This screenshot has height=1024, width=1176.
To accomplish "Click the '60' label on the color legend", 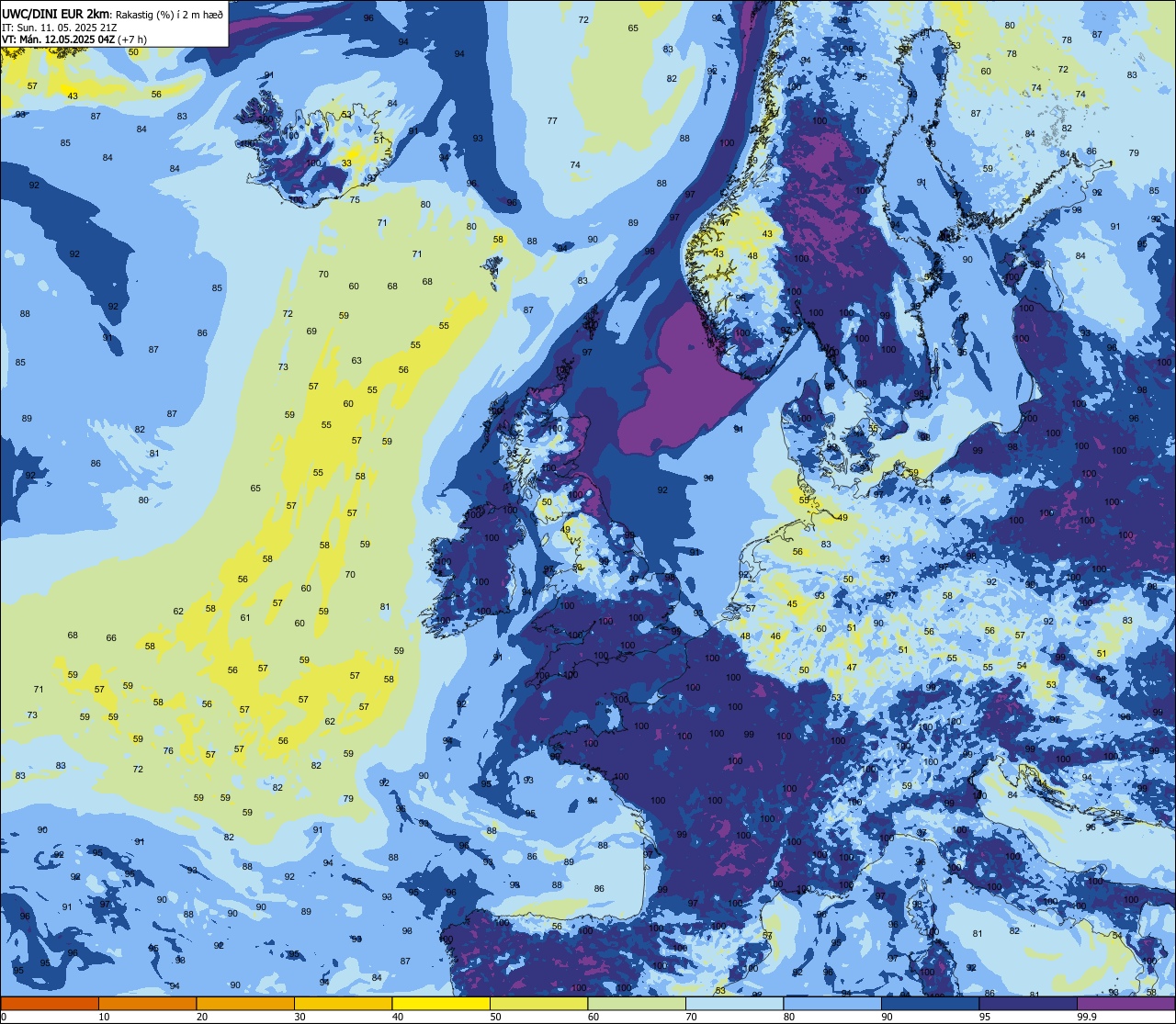I will pyautogui.click(x=594, y=1017).
